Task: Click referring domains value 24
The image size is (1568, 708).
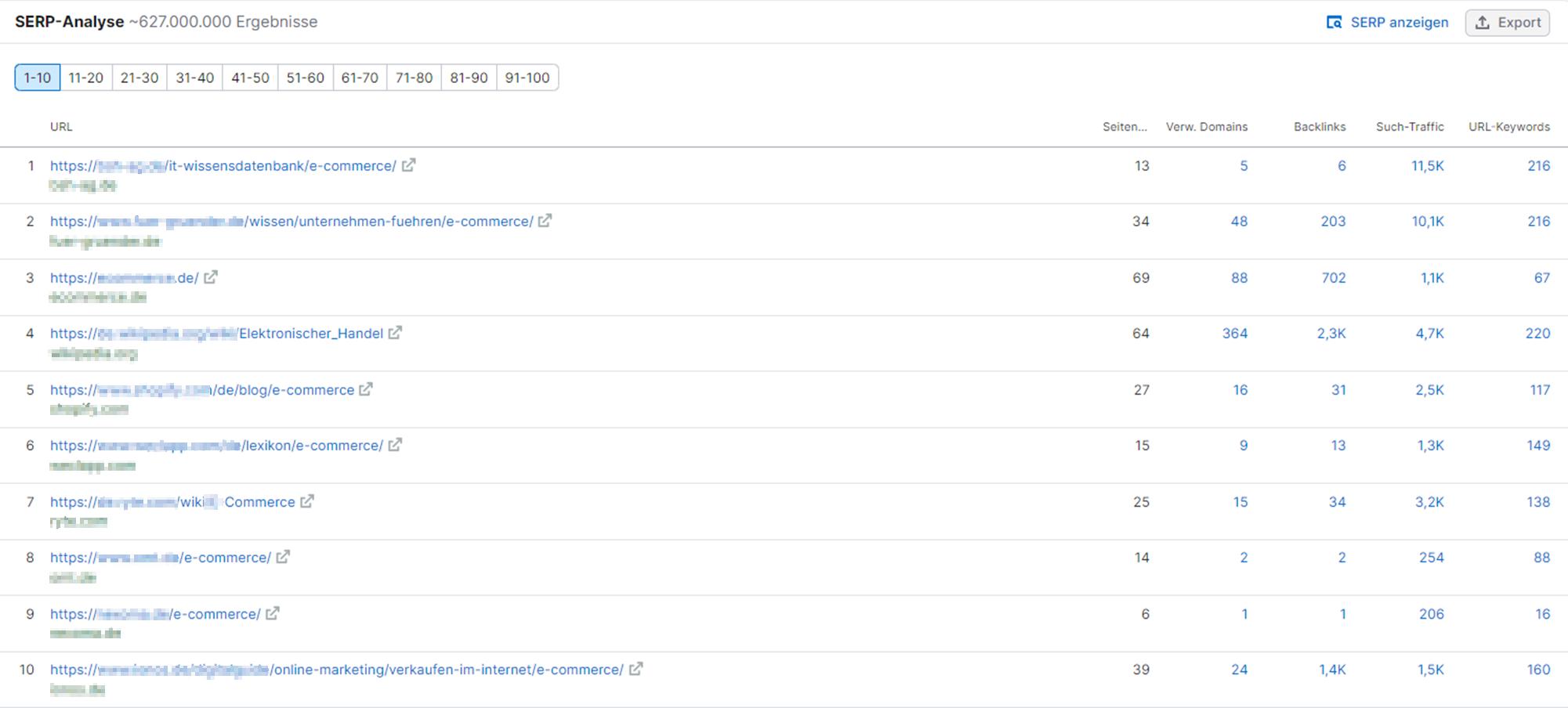Action: coord(1239,669)
